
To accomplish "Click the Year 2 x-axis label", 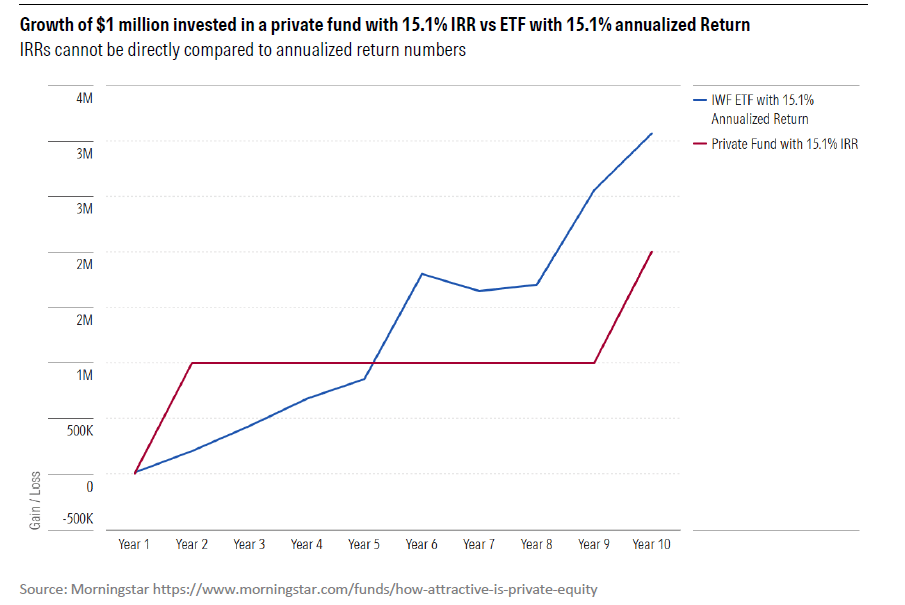I will (x=192, y=544).
